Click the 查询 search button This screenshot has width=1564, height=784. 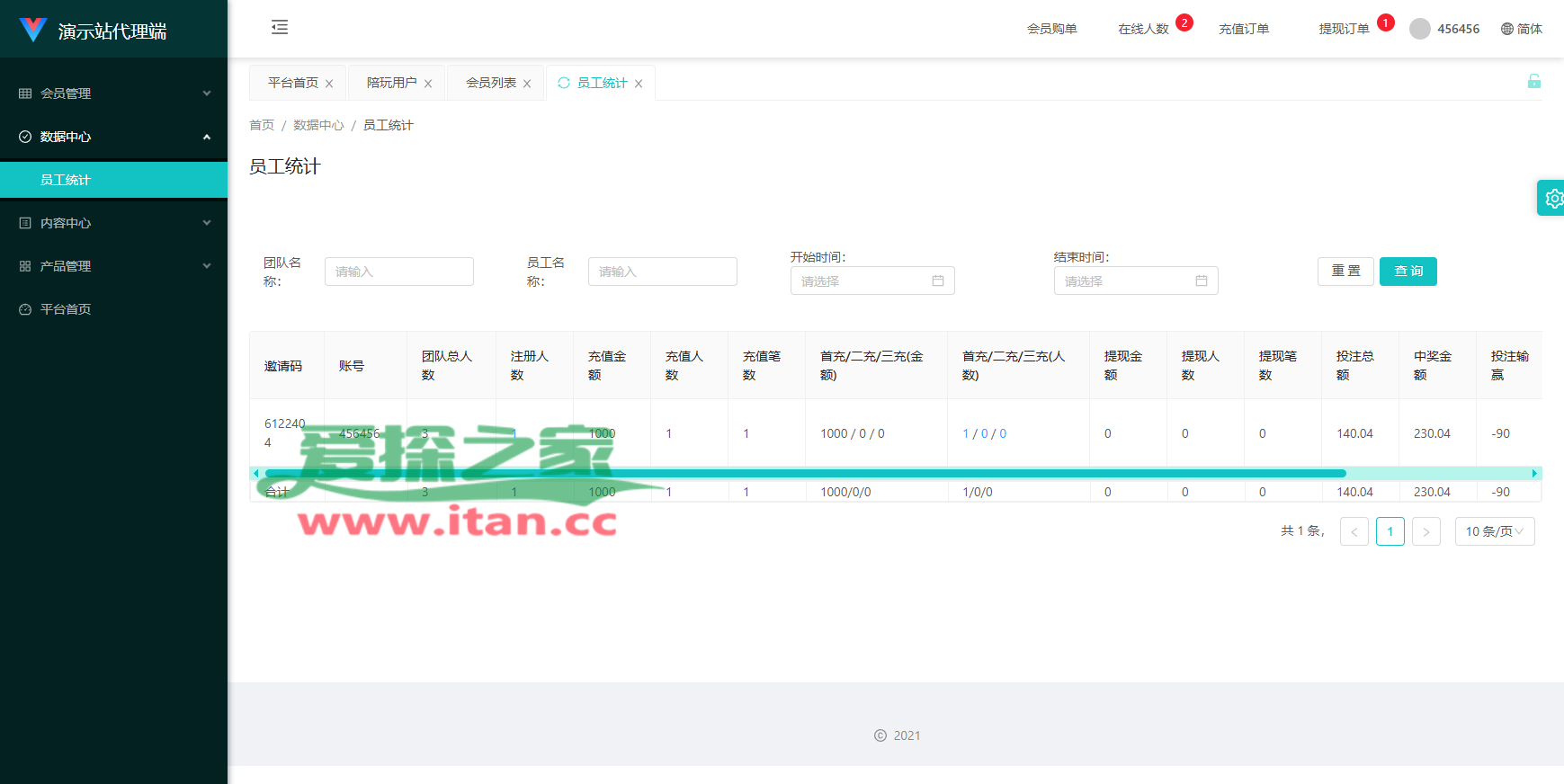click(1408, 272)
